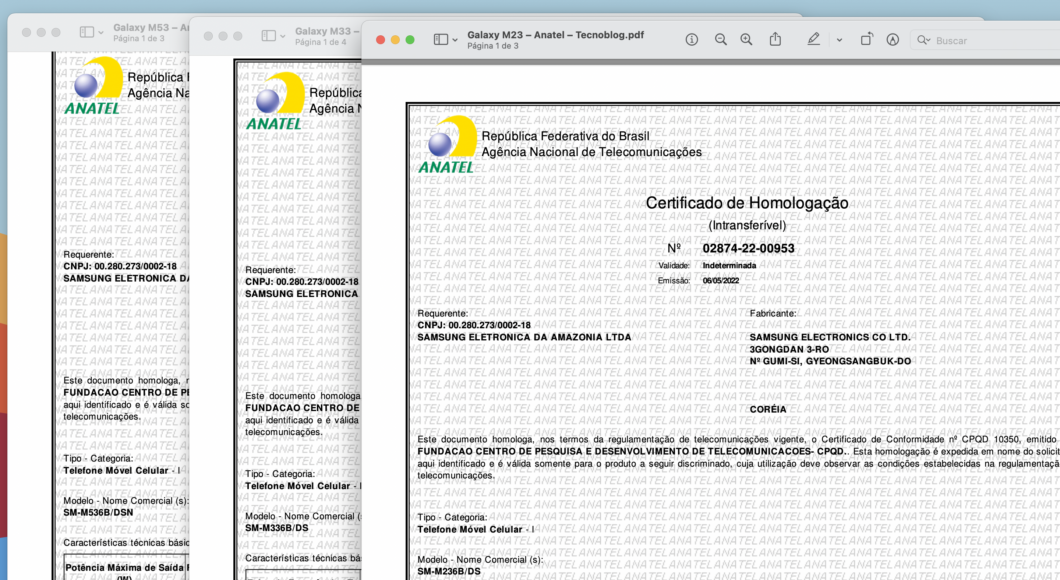Click model 'SM-M536B/DSN' in M53 window
The width and height of the screenshot is (1060, 580).
pos(98,512)
